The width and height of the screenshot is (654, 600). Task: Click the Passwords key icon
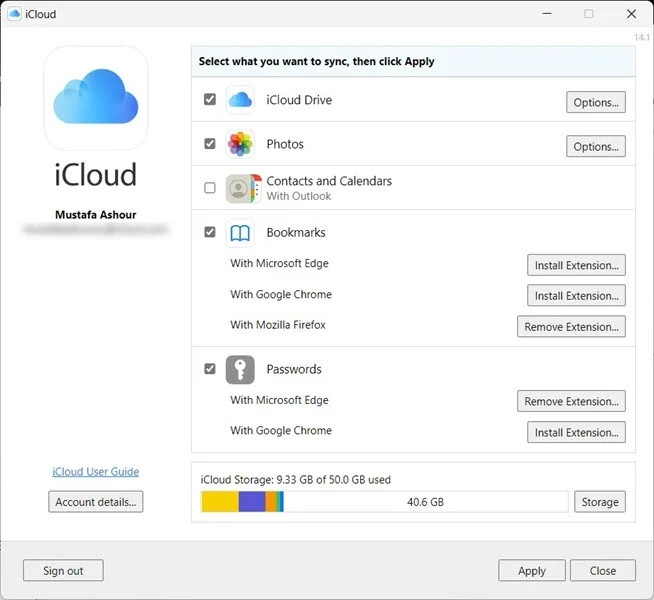pyautogui.click(x=240, y=369)
